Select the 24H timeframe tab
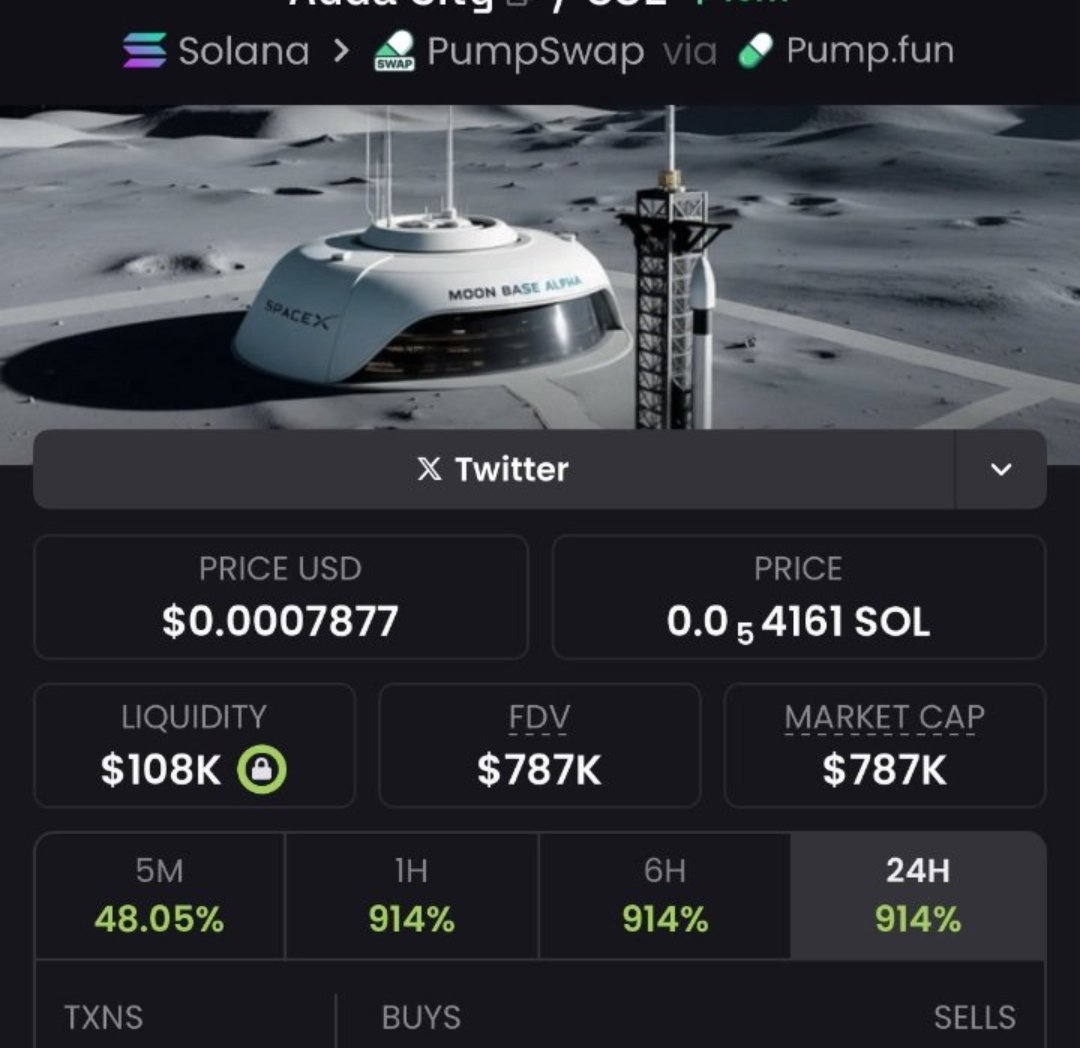This screenshot has height=1048, width=1080. 918,895
